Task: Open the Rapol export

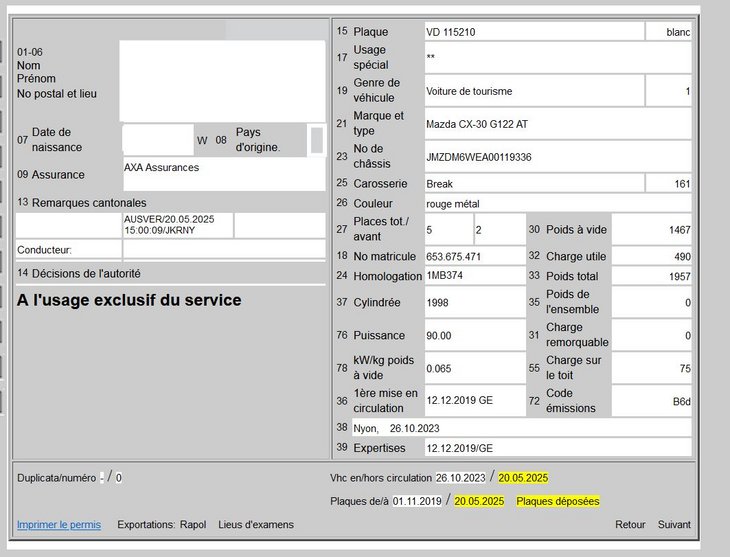Action: (193, 525)
